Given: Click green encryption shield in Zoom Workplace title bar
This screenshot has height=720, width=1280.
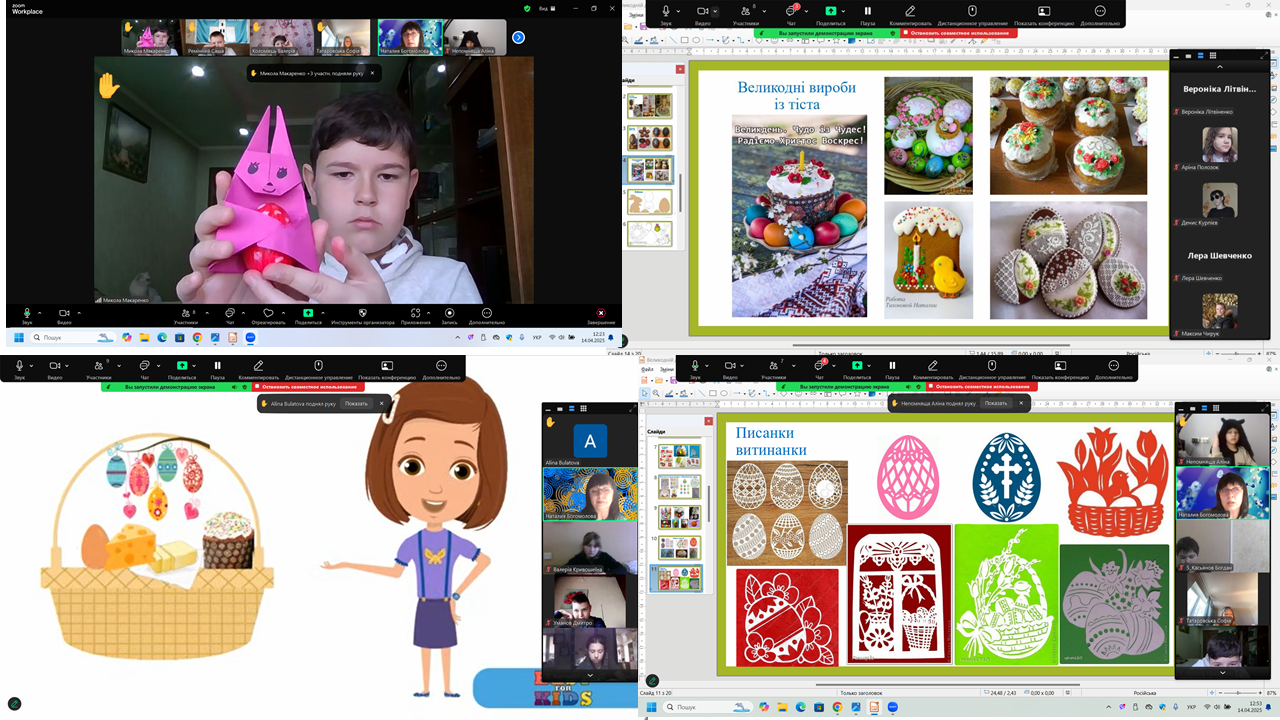Looking at the screenshot, I should tap(527, 8).
